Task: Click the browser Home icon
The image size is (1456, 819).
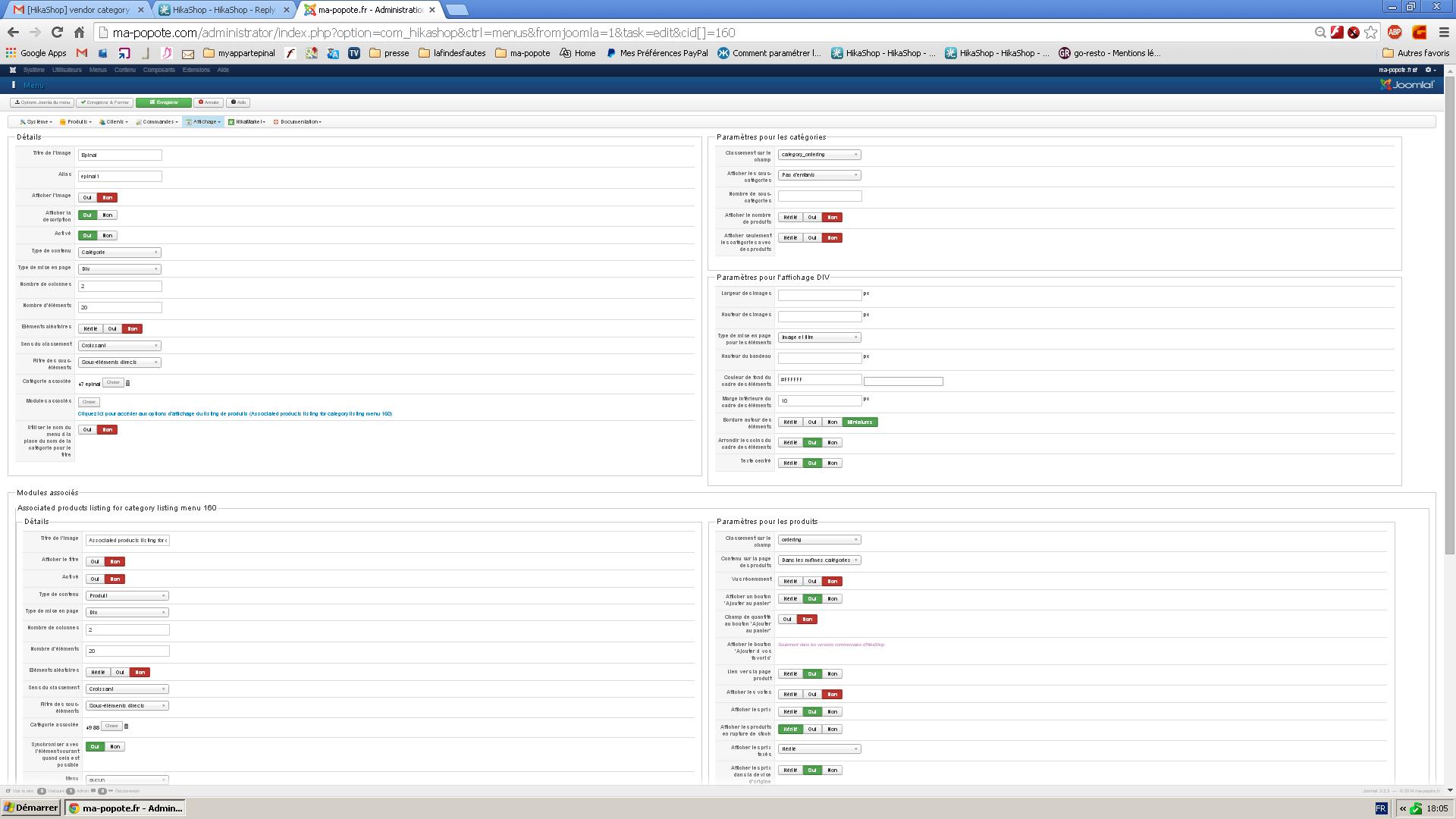Action: coord(79,32)
